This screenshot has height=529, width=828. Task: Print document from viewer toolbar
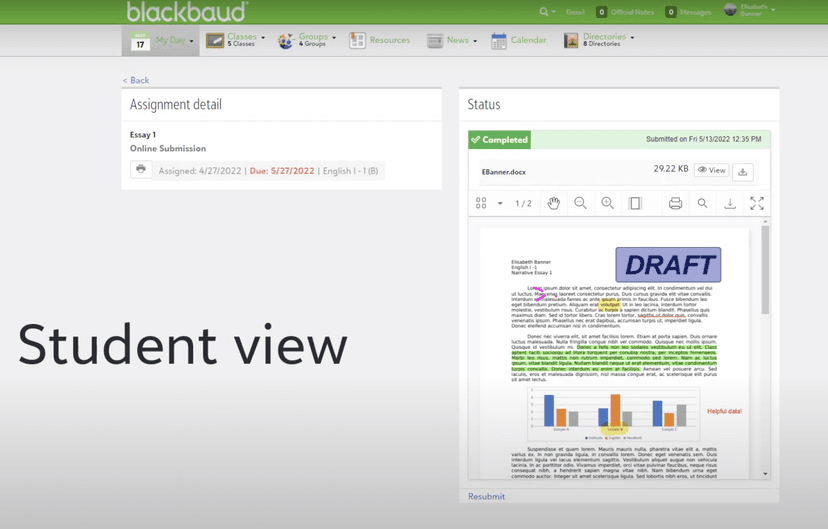pyautogui.click(x=675, y=203)
